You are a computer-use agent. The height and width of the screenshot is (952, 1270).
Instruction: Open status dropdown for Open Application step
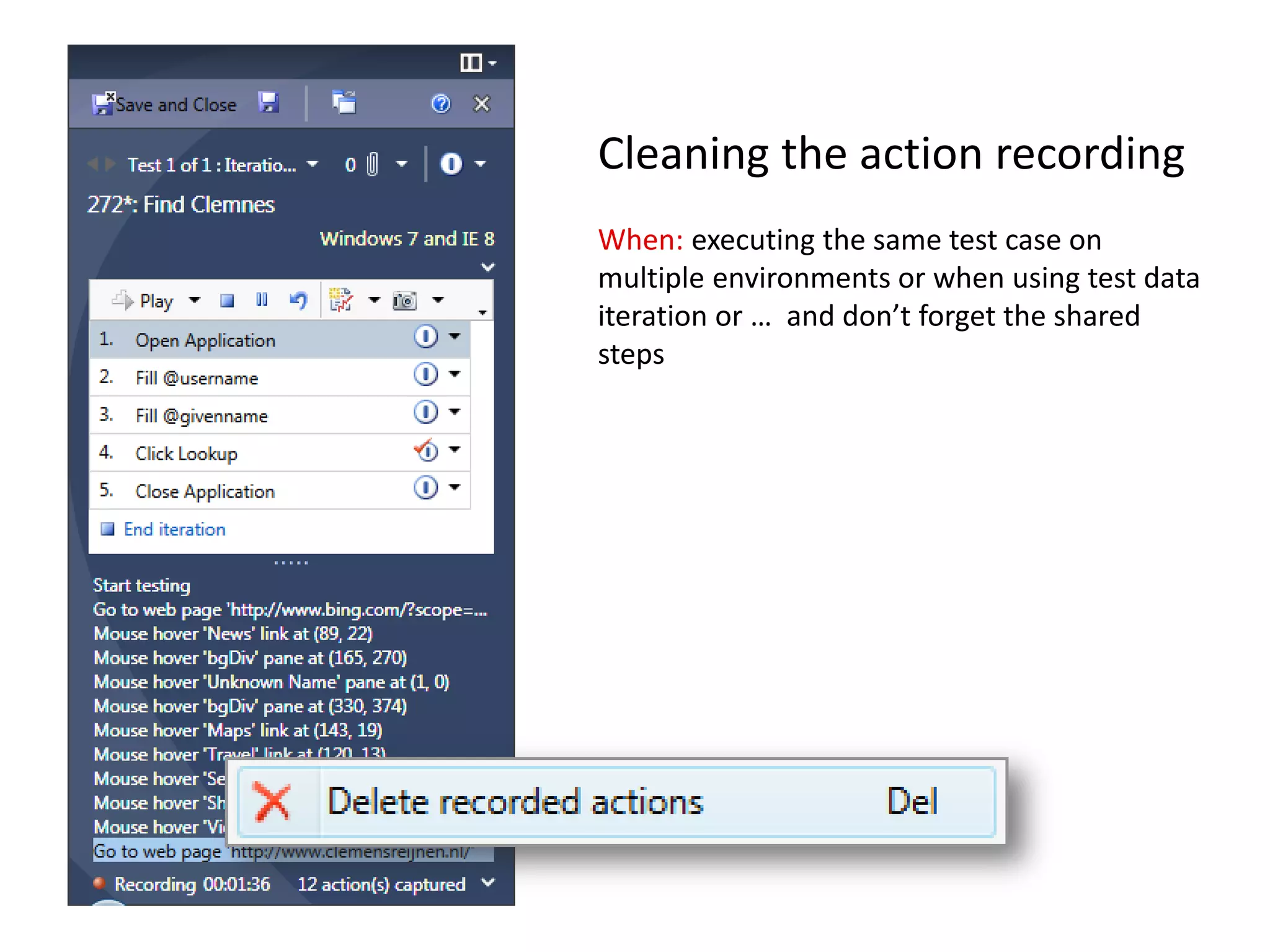coord(455,337)
